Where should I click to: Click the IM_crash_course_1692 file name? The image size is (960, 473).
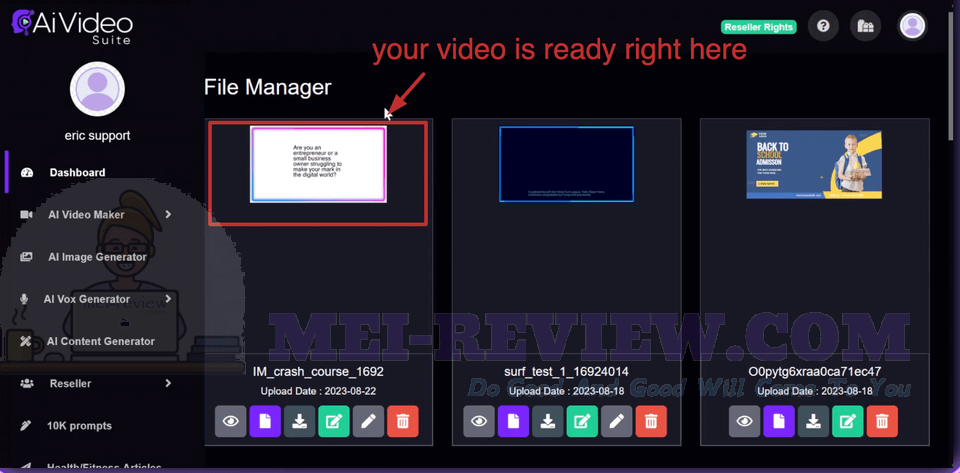click(318, 371)
